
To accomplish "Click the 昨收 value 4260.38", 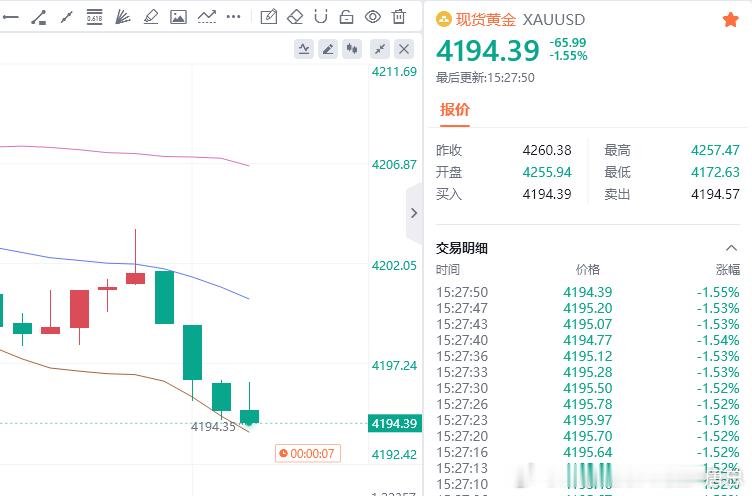I will click(547, 151).
